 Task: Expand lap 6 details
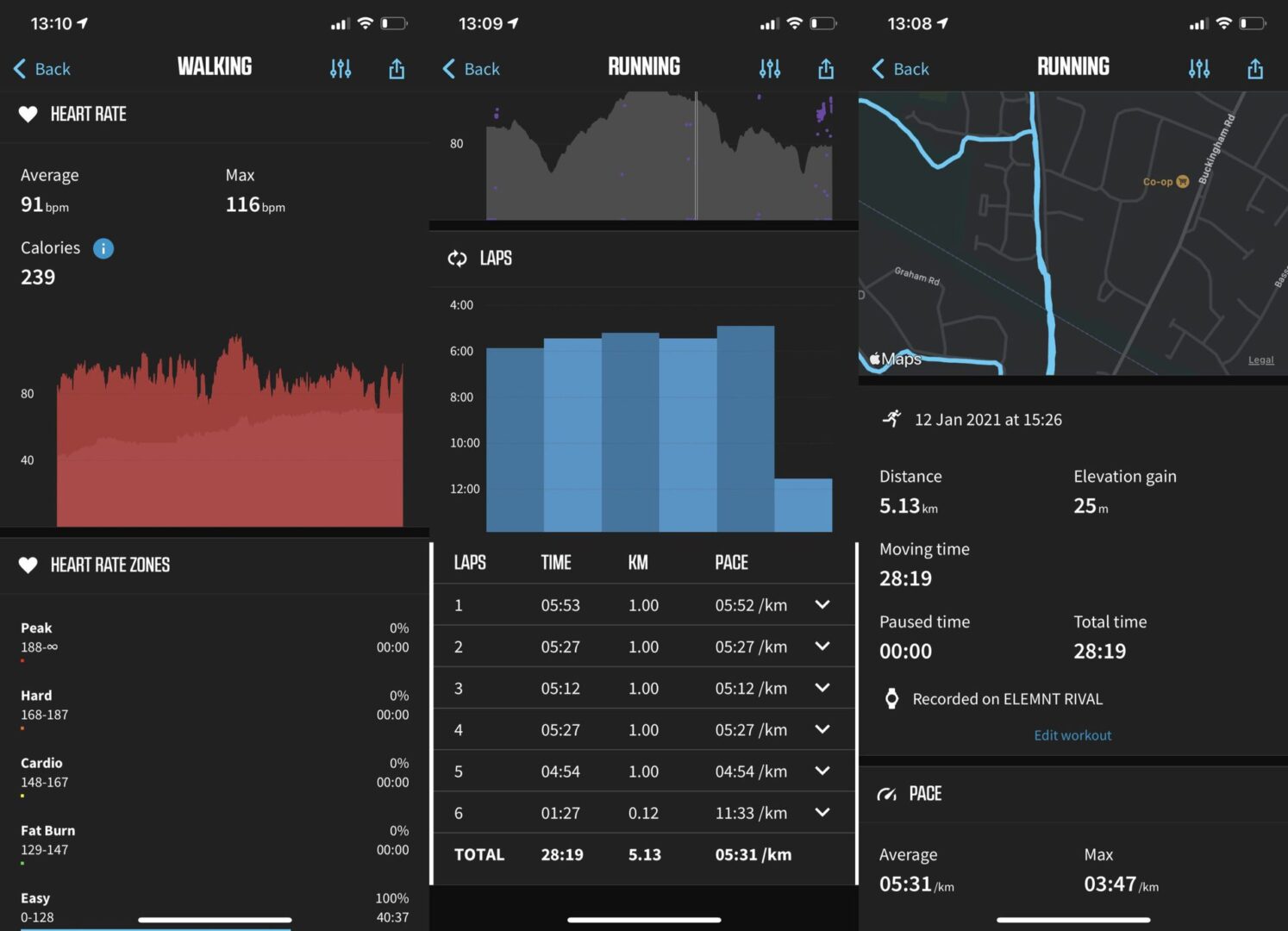[822, 812]
